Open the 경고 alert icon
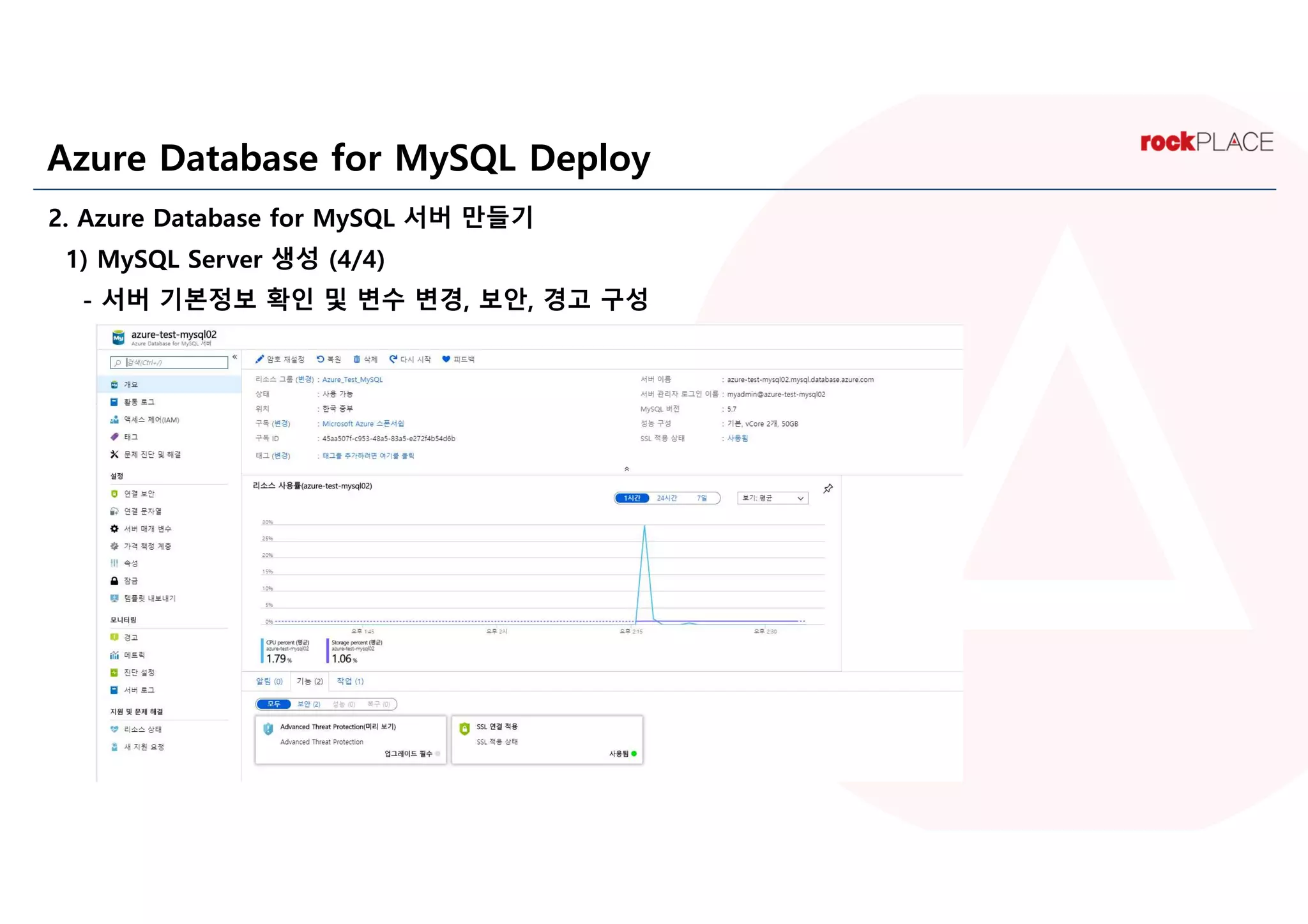The width and height of the screenshot is (1308, 924). click(x=114, y=637)
